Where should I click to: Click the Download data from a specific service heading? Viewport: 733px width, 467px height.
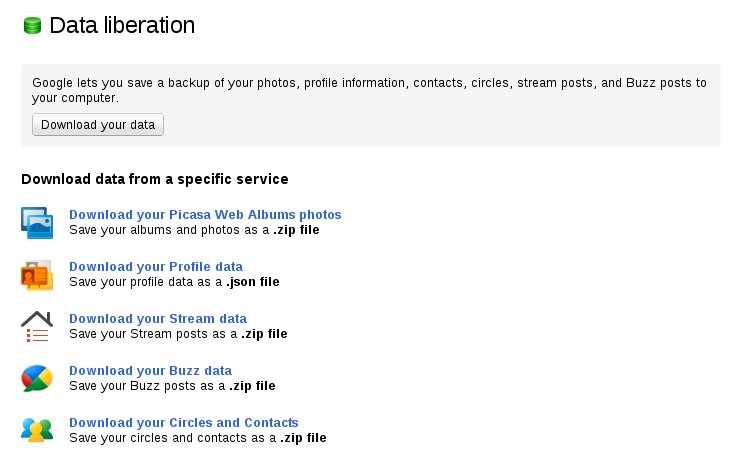155,180
